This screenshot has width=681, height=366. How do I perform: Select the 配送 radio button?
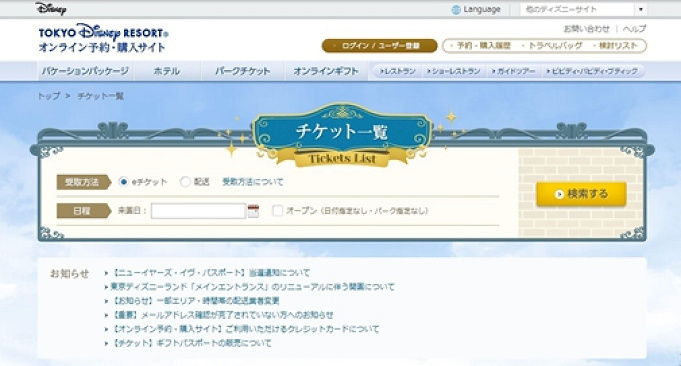(x=185, y=182)
